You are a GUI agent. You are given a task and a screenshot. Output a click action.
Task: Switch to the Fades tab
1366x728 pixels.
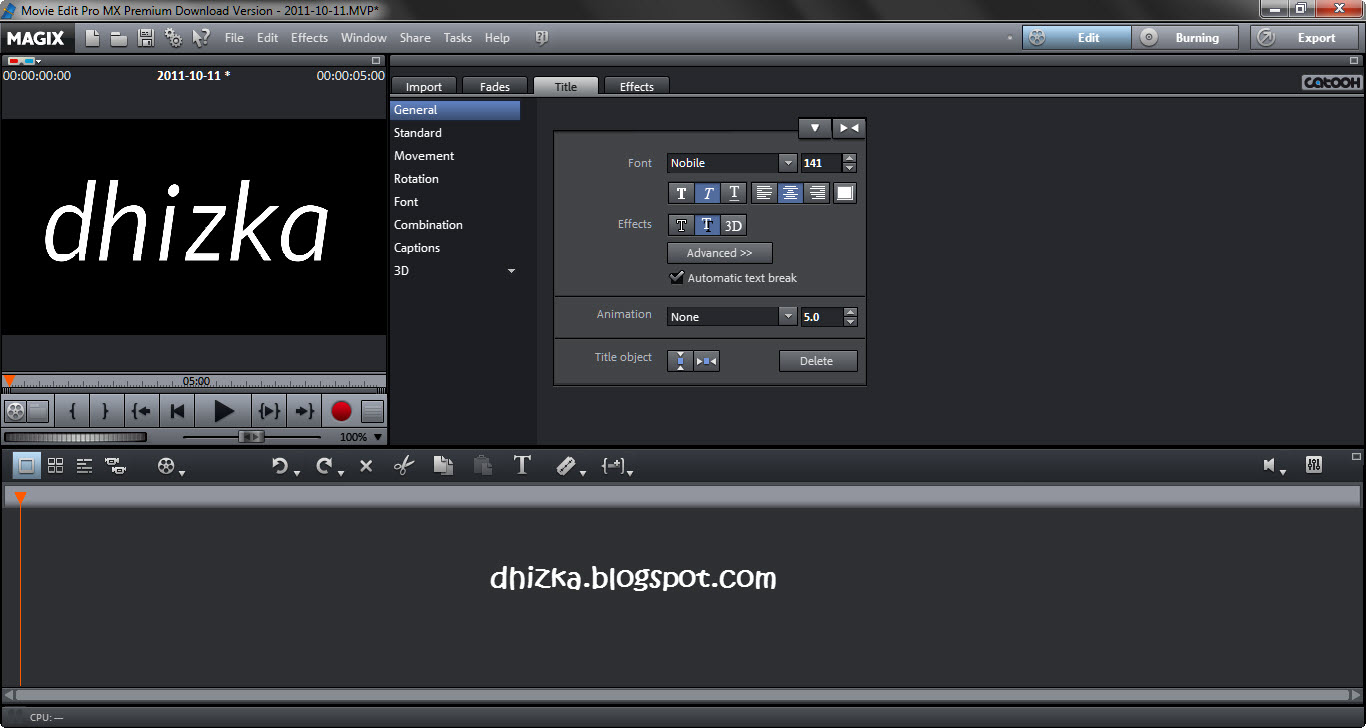point(495,87)
